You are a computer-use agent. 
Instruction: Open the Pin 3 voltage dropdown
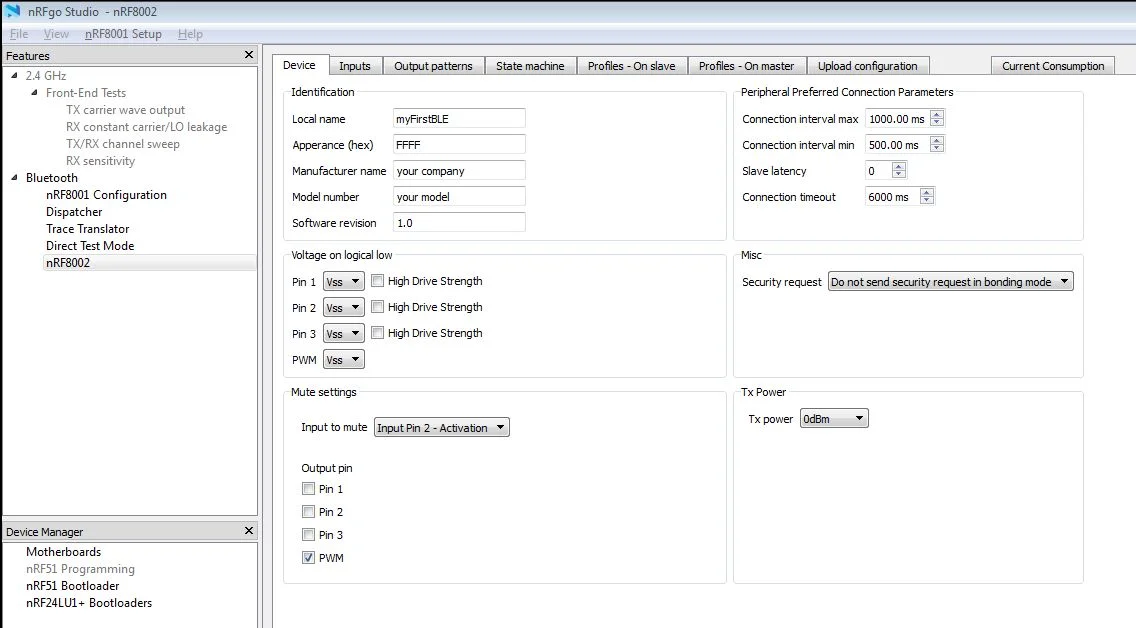(343, 334)
